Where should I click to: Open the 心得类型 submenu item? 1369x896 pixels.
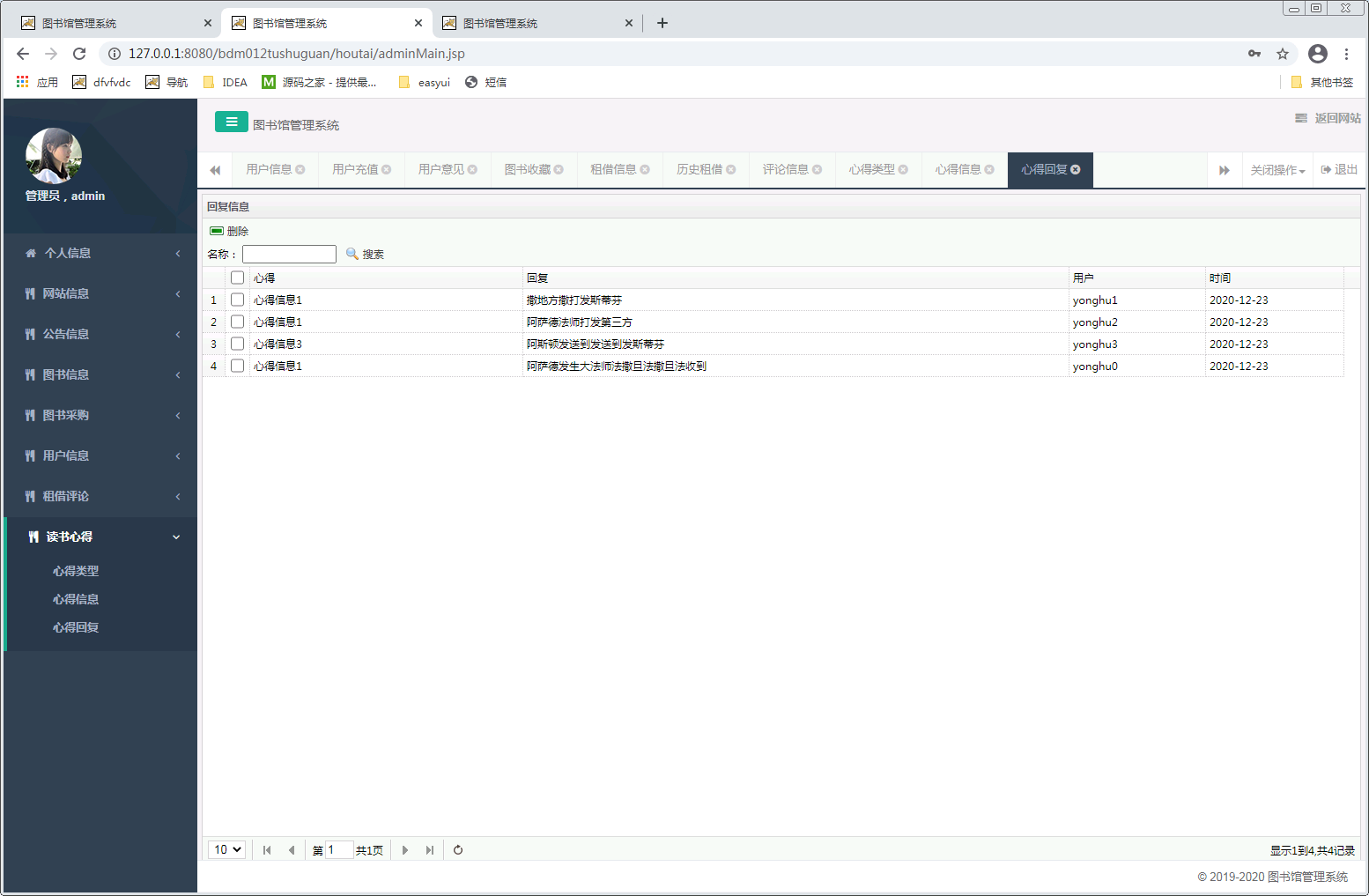point(76,571)
